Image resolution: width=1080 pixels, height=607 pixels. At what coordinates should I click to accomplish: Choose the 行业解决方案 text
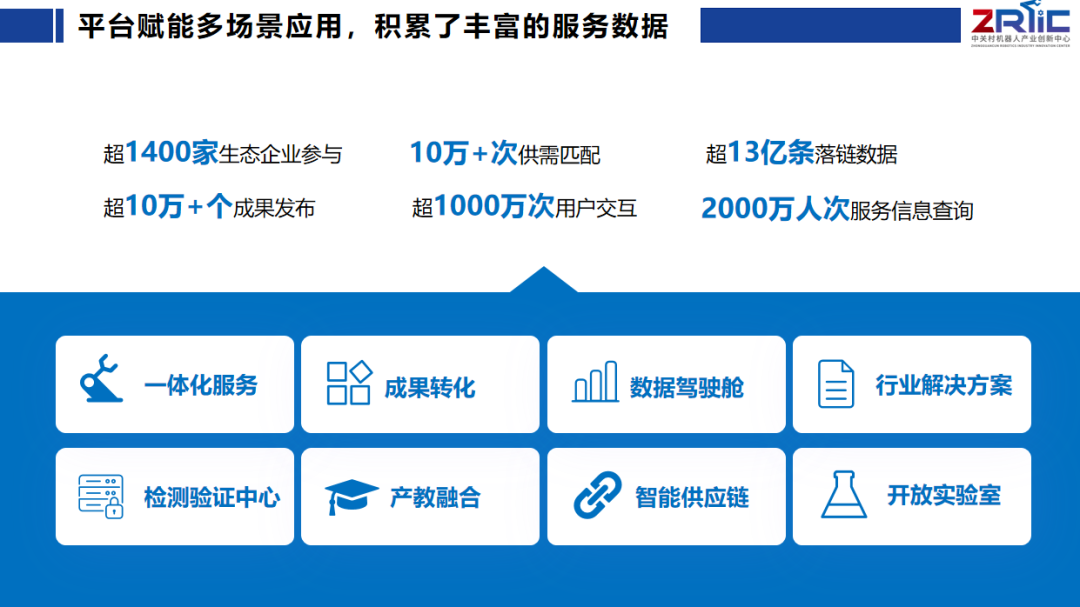943,386
